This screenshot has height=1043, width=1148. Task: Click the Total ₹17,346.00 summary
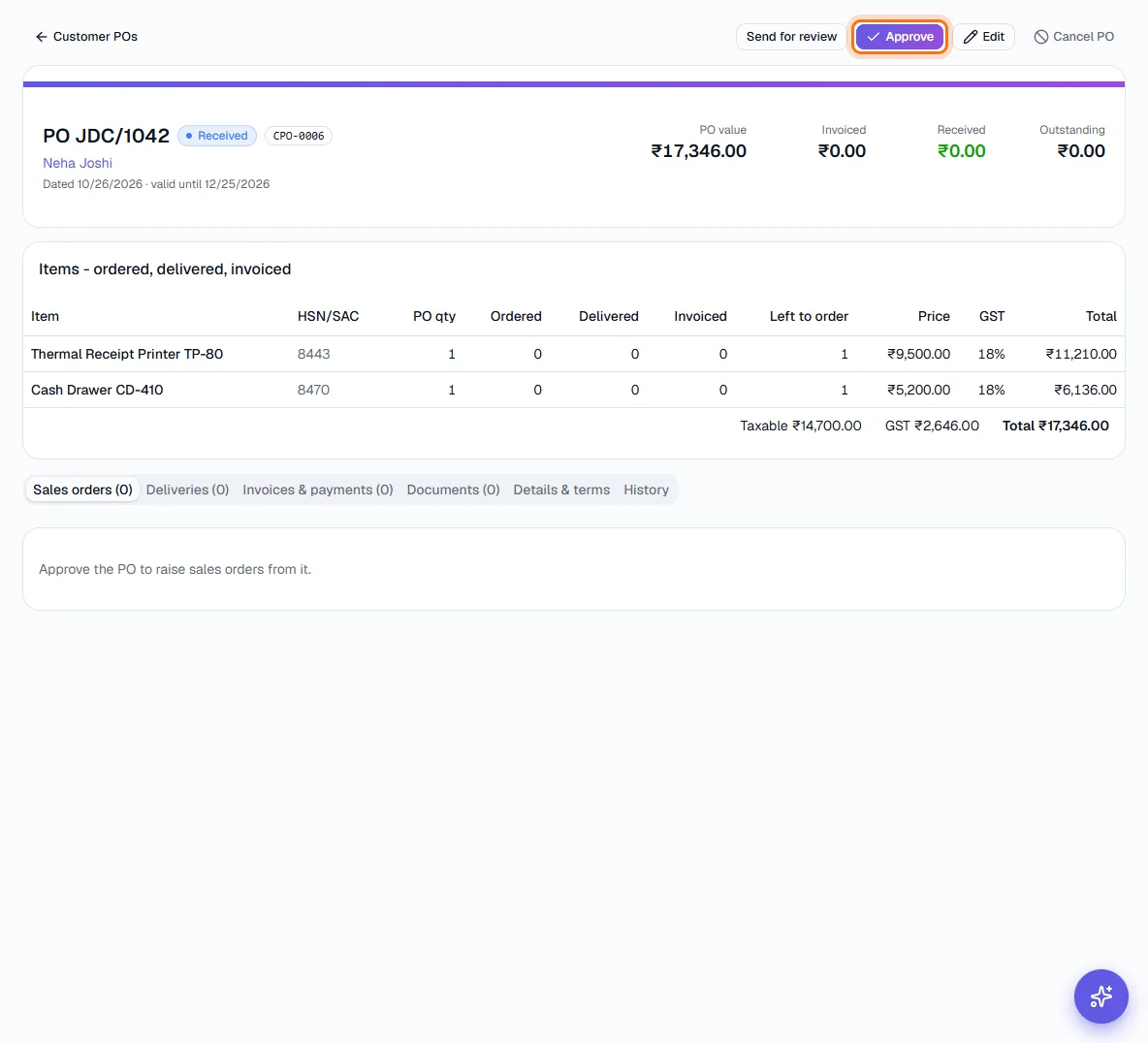pyautogui.click(x=1055, y=426)
